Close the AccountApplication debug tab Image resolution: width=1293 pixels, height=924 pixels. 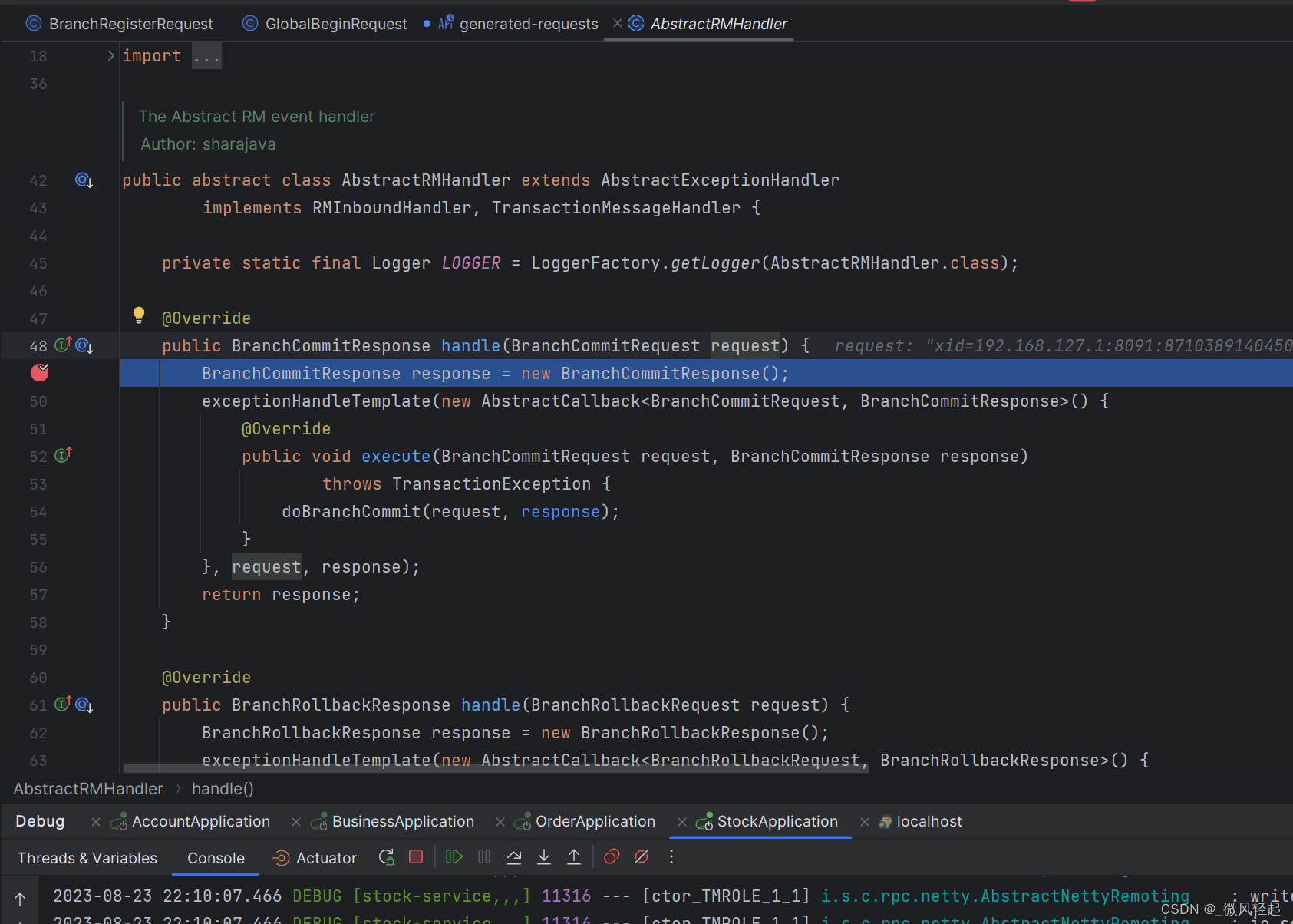[x=96, y=822]
